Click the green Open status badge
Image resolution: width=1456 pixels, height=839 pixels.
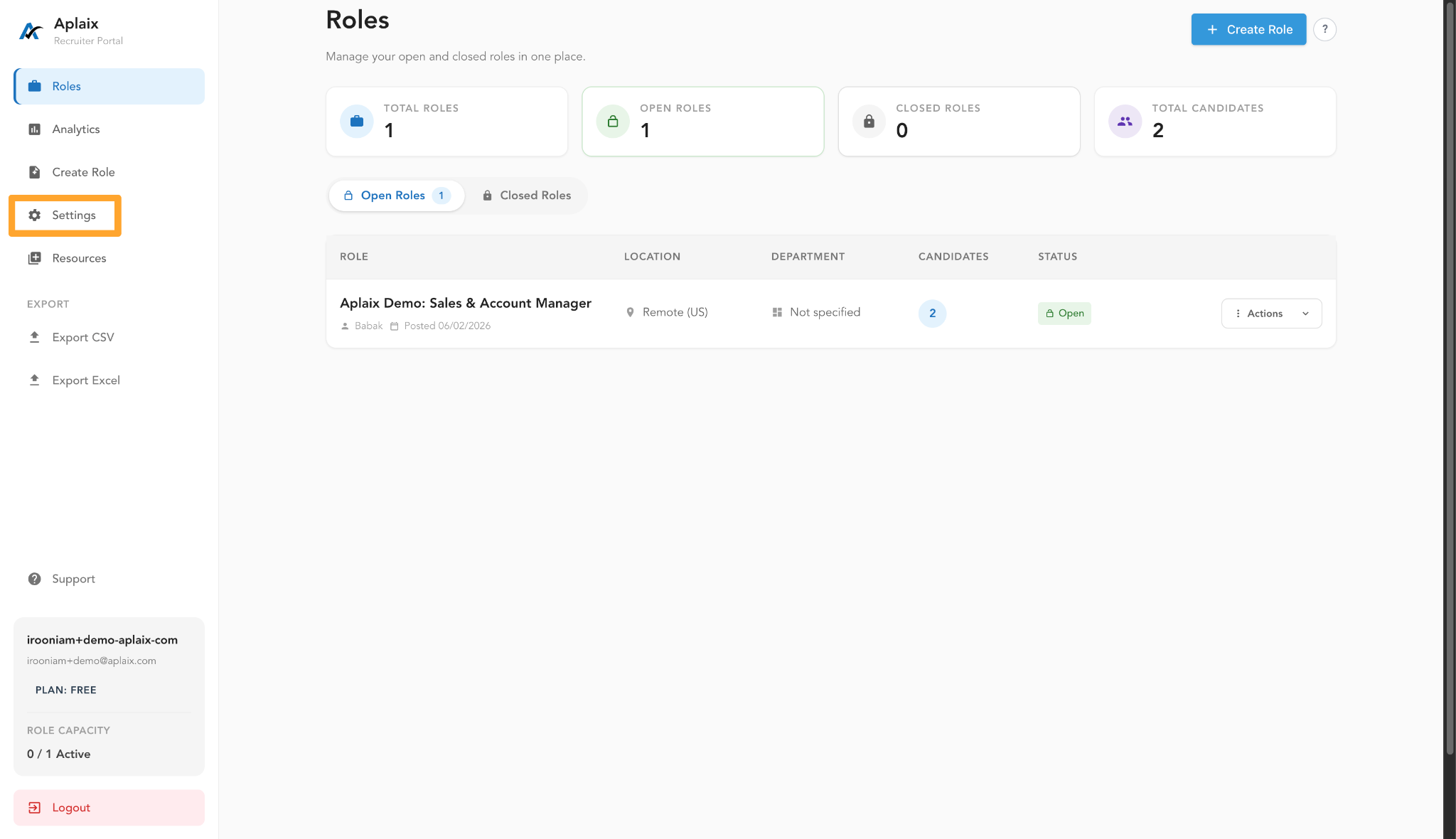point(1064,314)
